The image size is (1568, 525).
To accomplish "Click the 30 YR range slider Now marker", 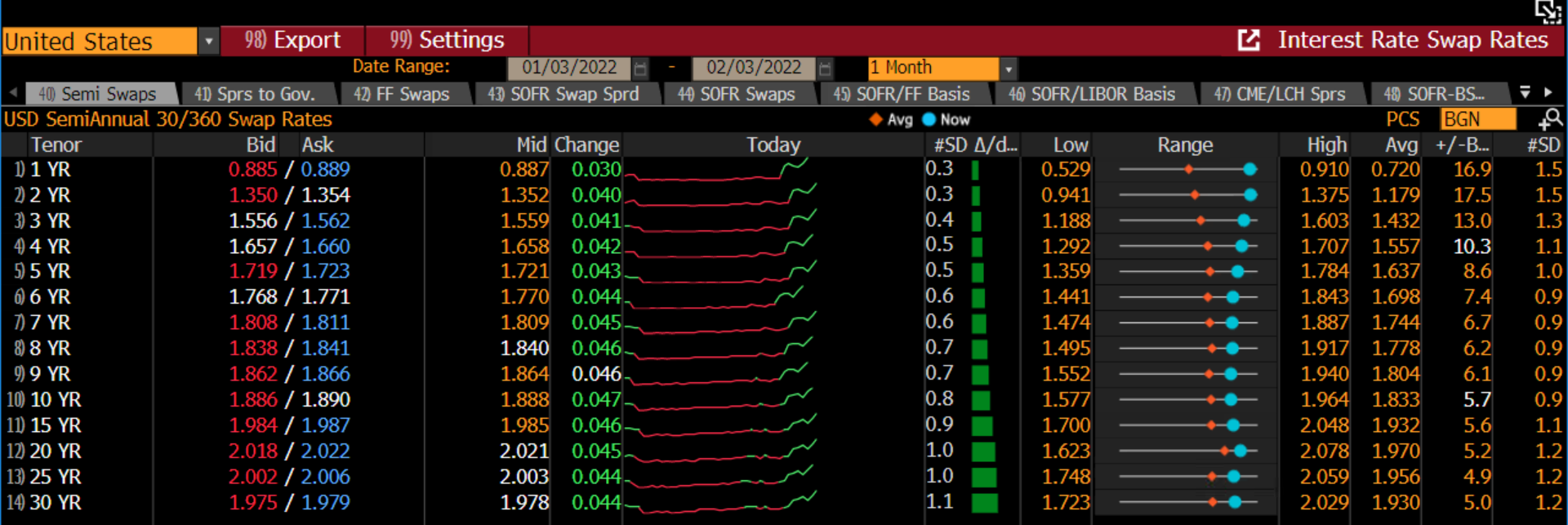I will pyautogui.click(x=1235, y=502).
